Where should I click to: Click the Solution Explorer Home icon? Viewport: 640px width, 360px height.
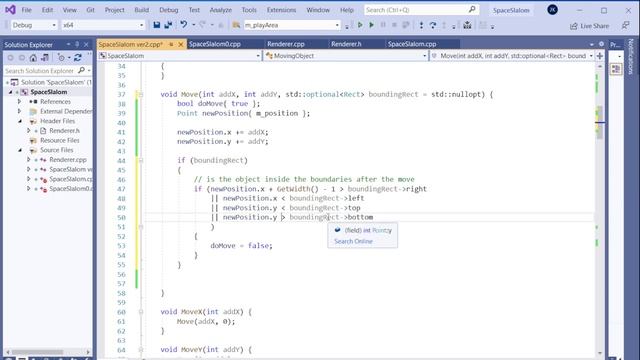[x=33, y=58]
